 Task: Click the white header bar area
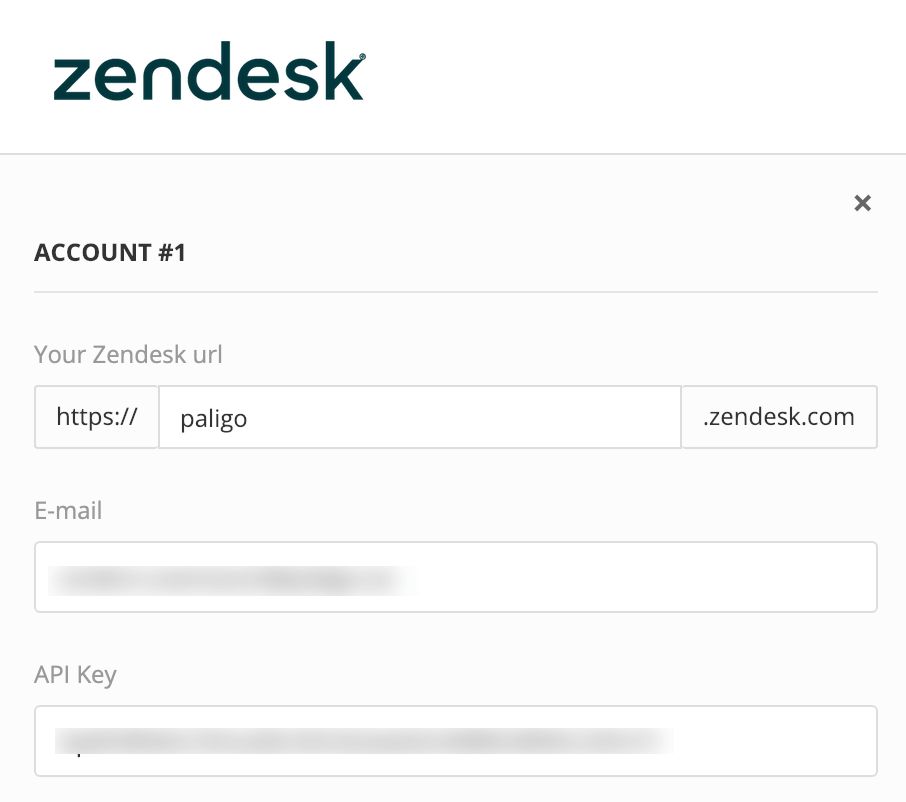tap(600, 76)
